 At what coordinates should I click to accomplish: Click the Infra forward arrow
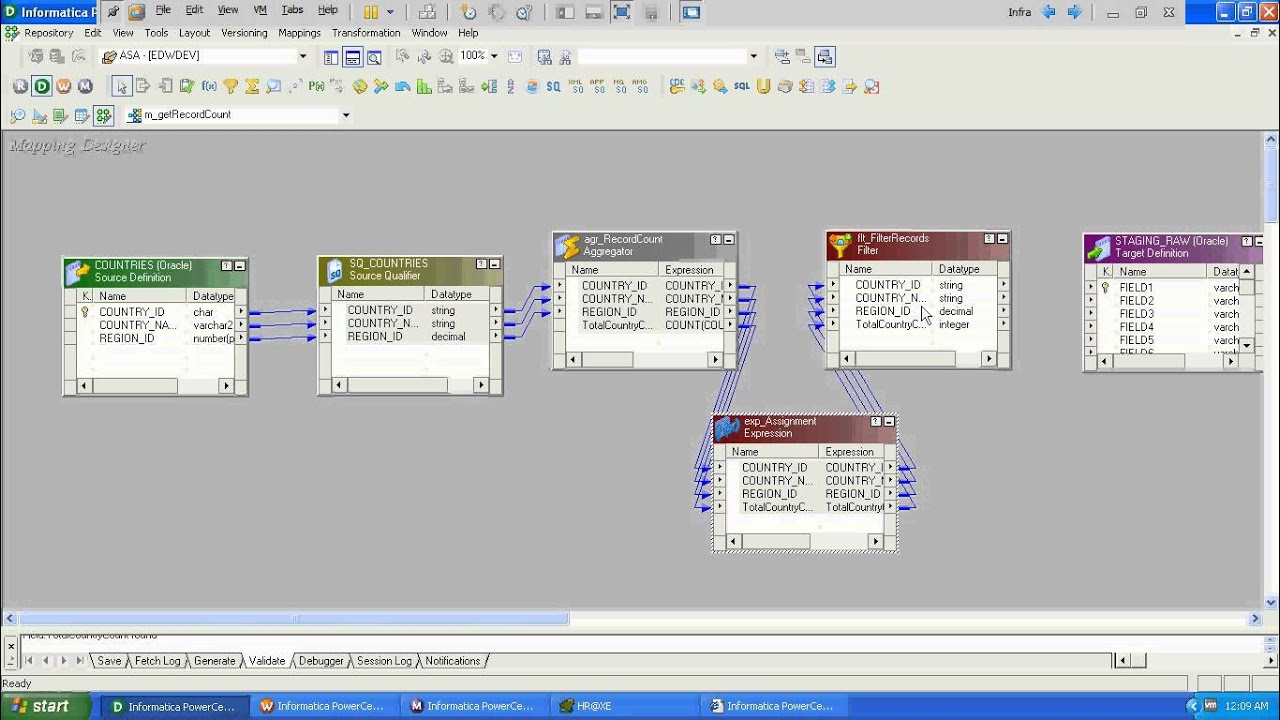tap(1075, 12)
